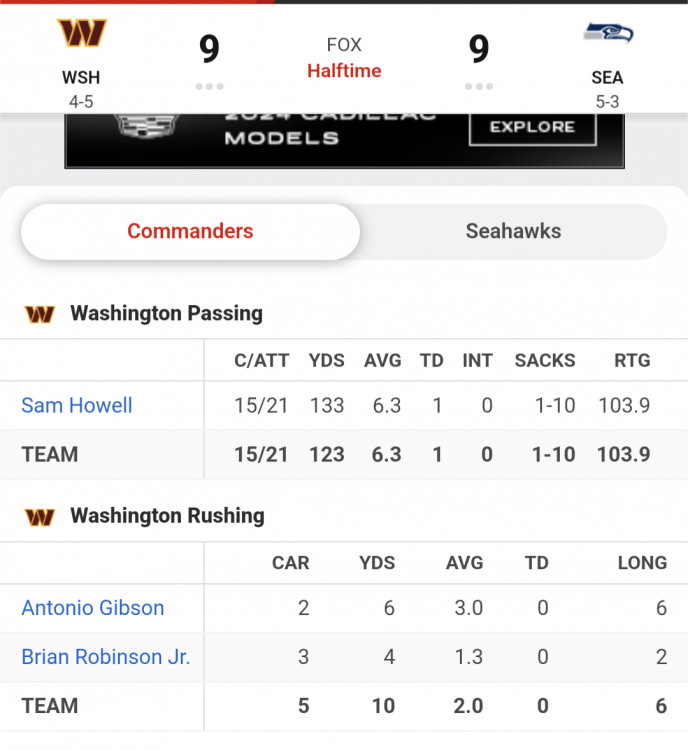Screen dimensions: 688x750
Task: Open Sam Howell's player page
Action: tap(77, 405)
